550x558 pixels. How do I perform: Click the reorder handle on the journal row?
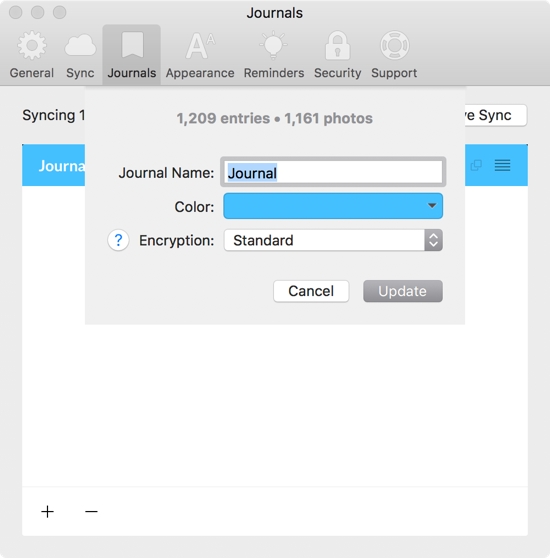click(x=502, y=165)
